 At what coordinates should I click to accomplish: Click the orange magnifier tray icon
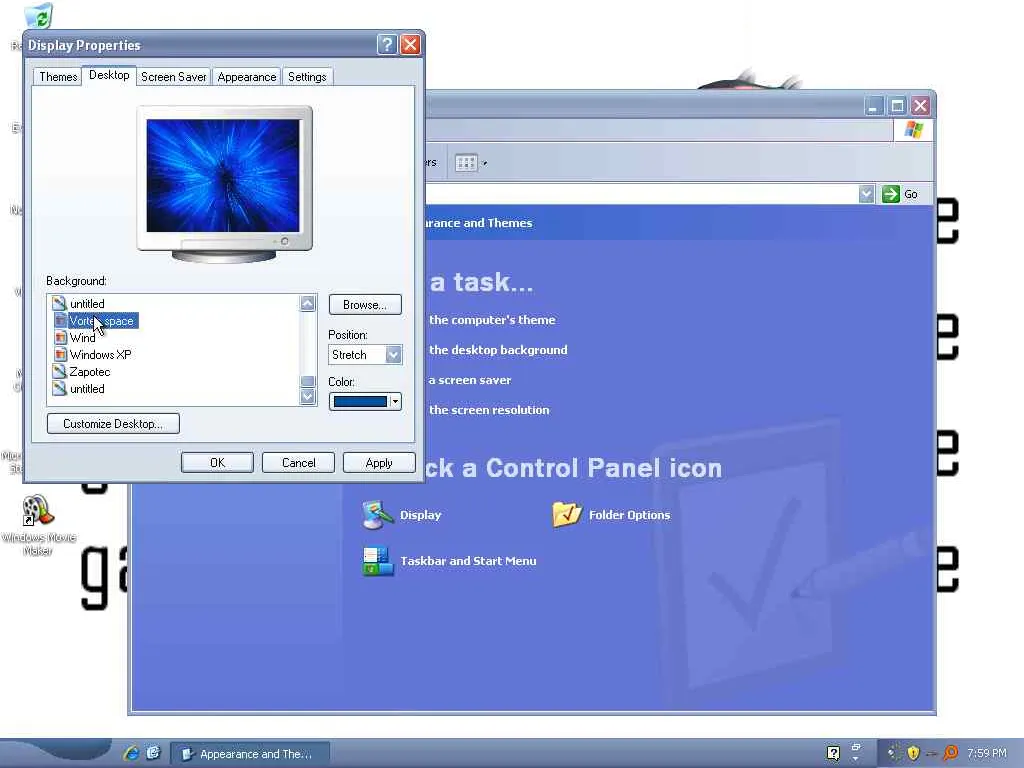click(951, 753)
